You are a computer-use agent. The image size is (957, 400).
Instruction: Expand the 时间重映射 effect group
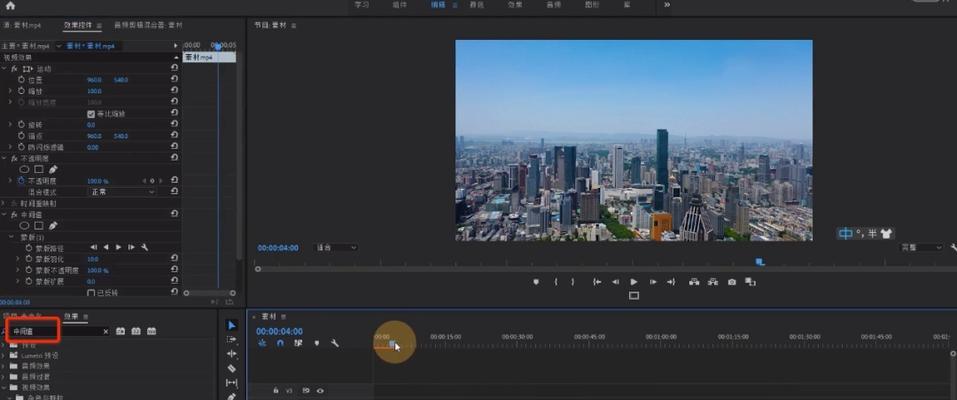(4, 203)
